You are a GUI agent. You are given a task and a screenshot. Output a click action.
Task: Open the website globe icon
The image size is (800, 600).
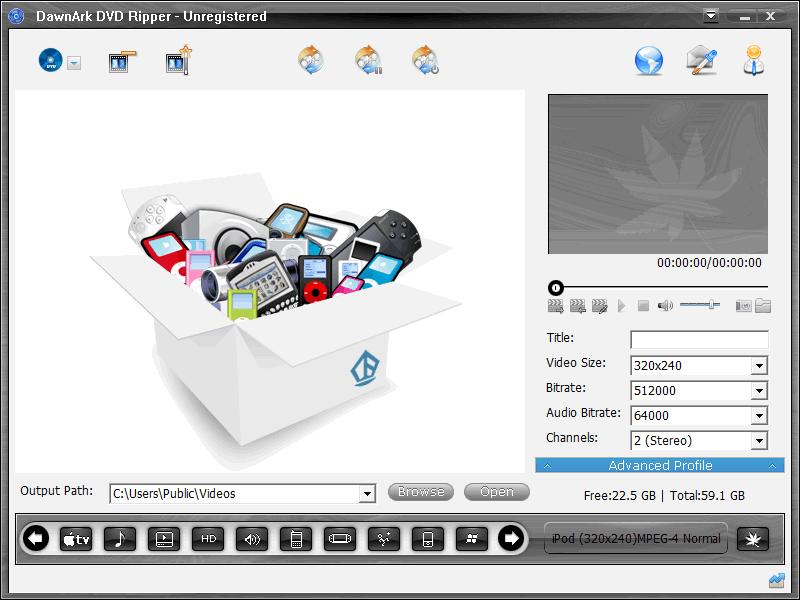coord(648,61)
